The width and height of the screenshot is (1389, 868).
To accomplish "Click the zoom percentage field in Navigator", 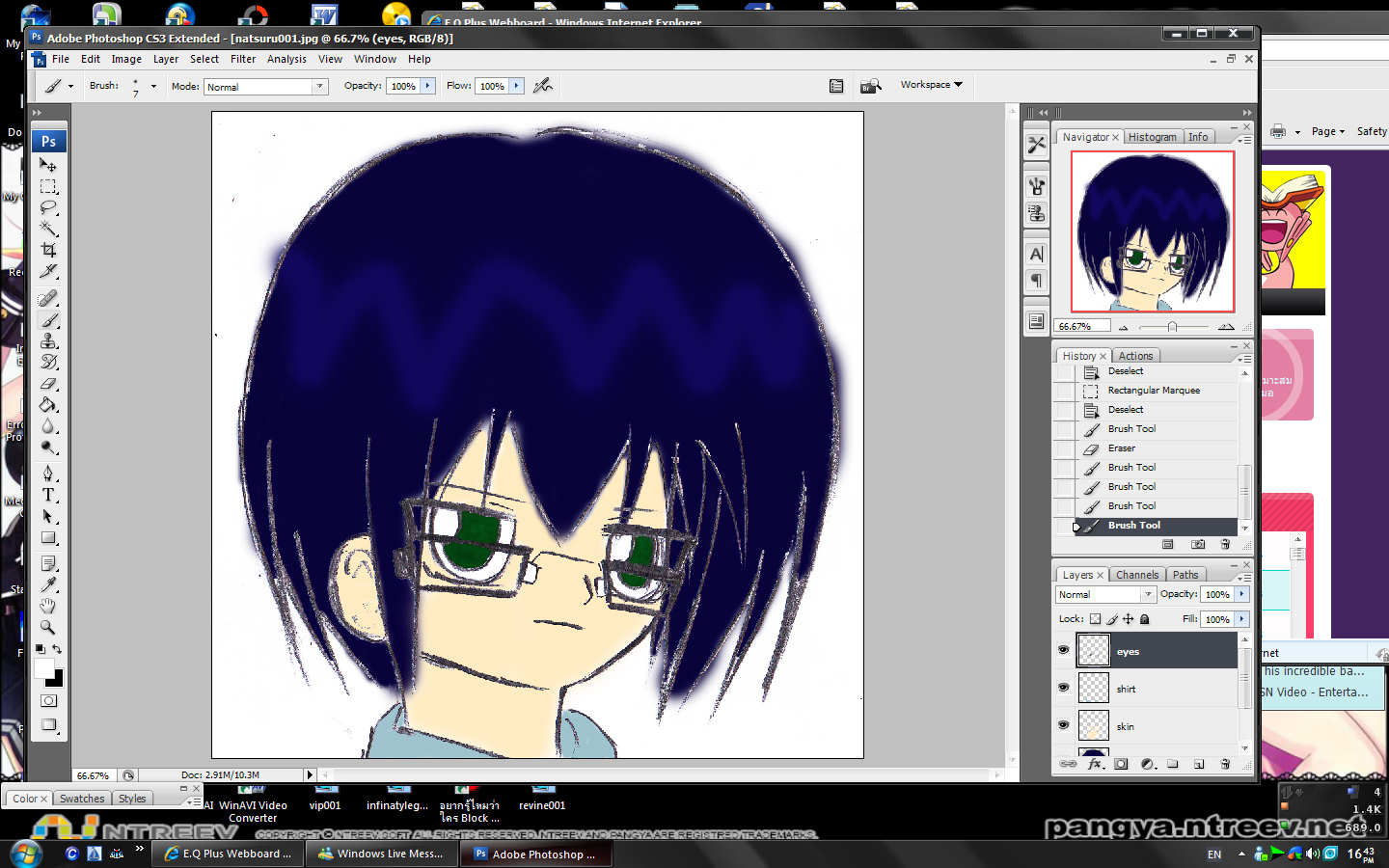I will pos(1082,327).
